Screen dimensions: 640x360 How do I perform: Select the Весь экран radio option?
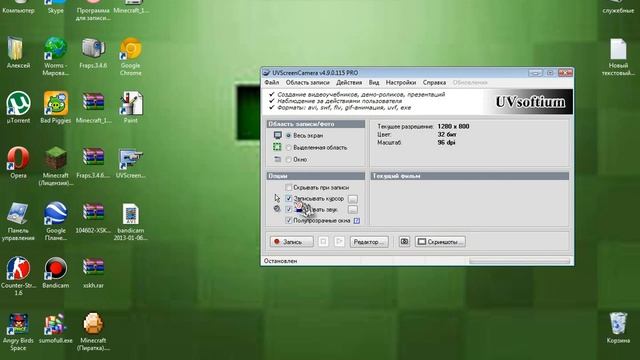point(289,135)
